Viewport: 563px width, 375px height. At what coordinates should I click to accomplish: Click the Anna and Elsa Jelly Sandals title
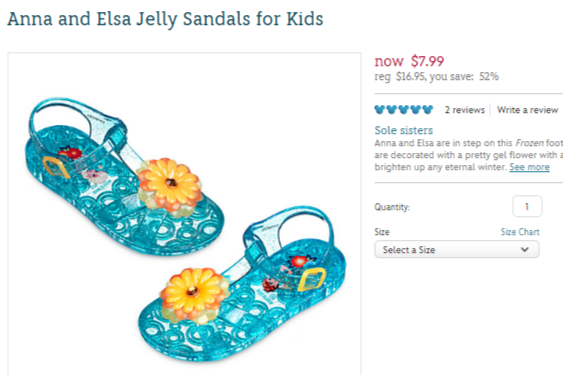(165, 19)
